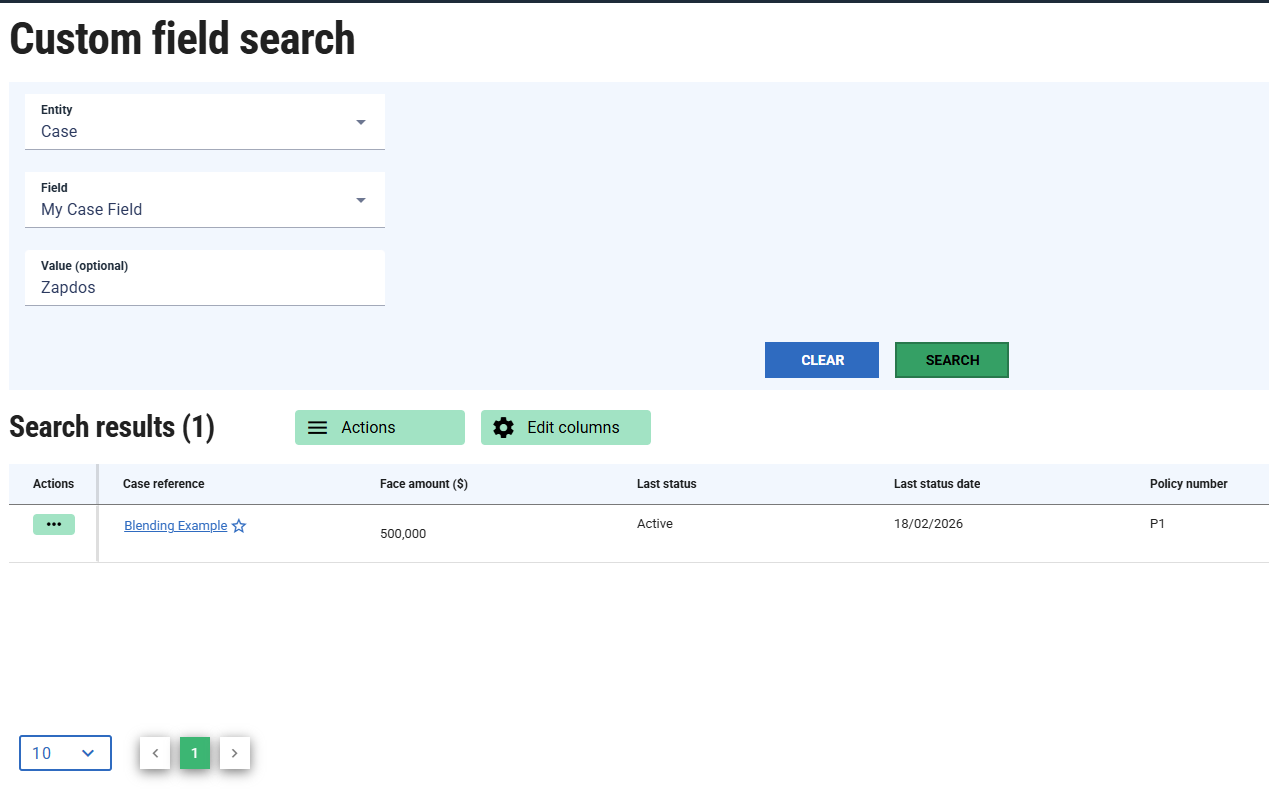Sort by Last status date column header
1269x798 pixels.
click(936, 484)
